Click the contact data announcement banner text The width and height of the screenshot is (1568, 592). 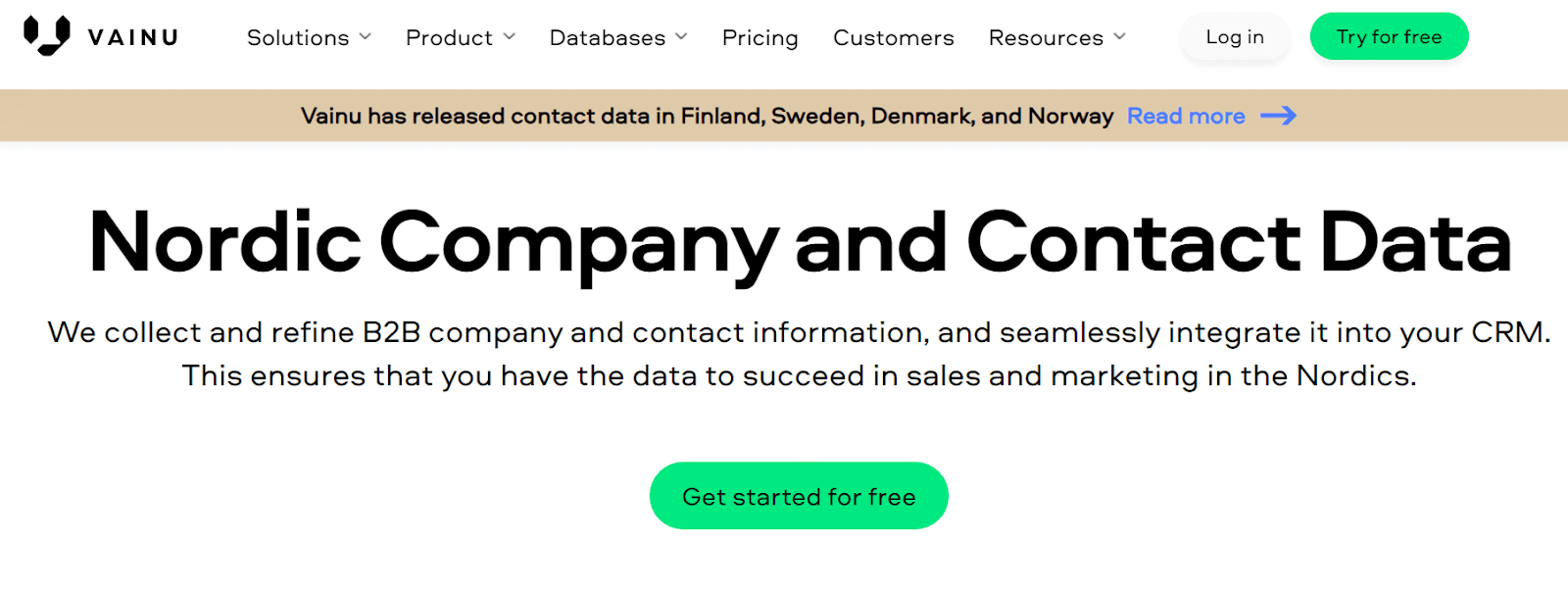(x=707, y=116)
